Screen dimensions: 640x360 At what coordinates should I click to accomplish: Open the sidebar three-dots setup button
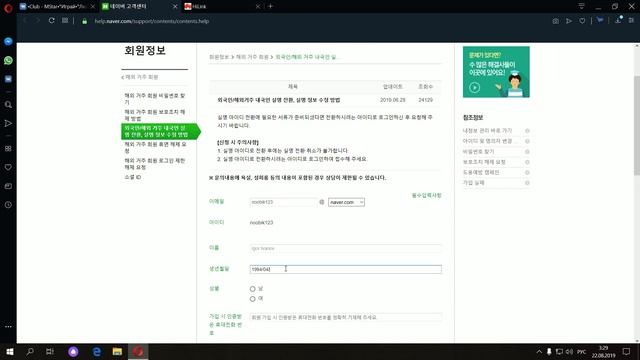tap(8, 327)
